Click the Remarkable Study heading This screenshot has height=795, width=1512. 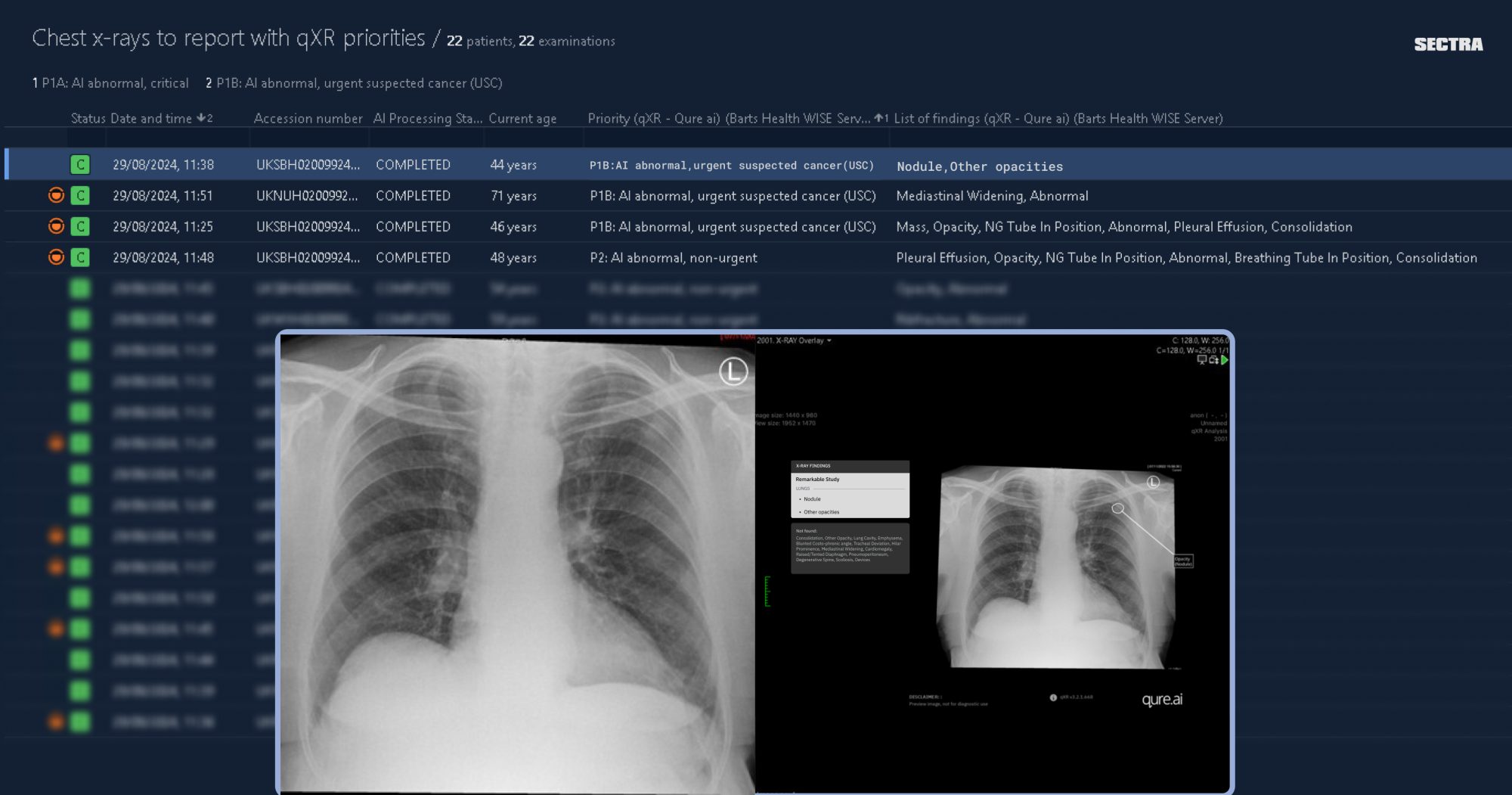pos(817,480)
